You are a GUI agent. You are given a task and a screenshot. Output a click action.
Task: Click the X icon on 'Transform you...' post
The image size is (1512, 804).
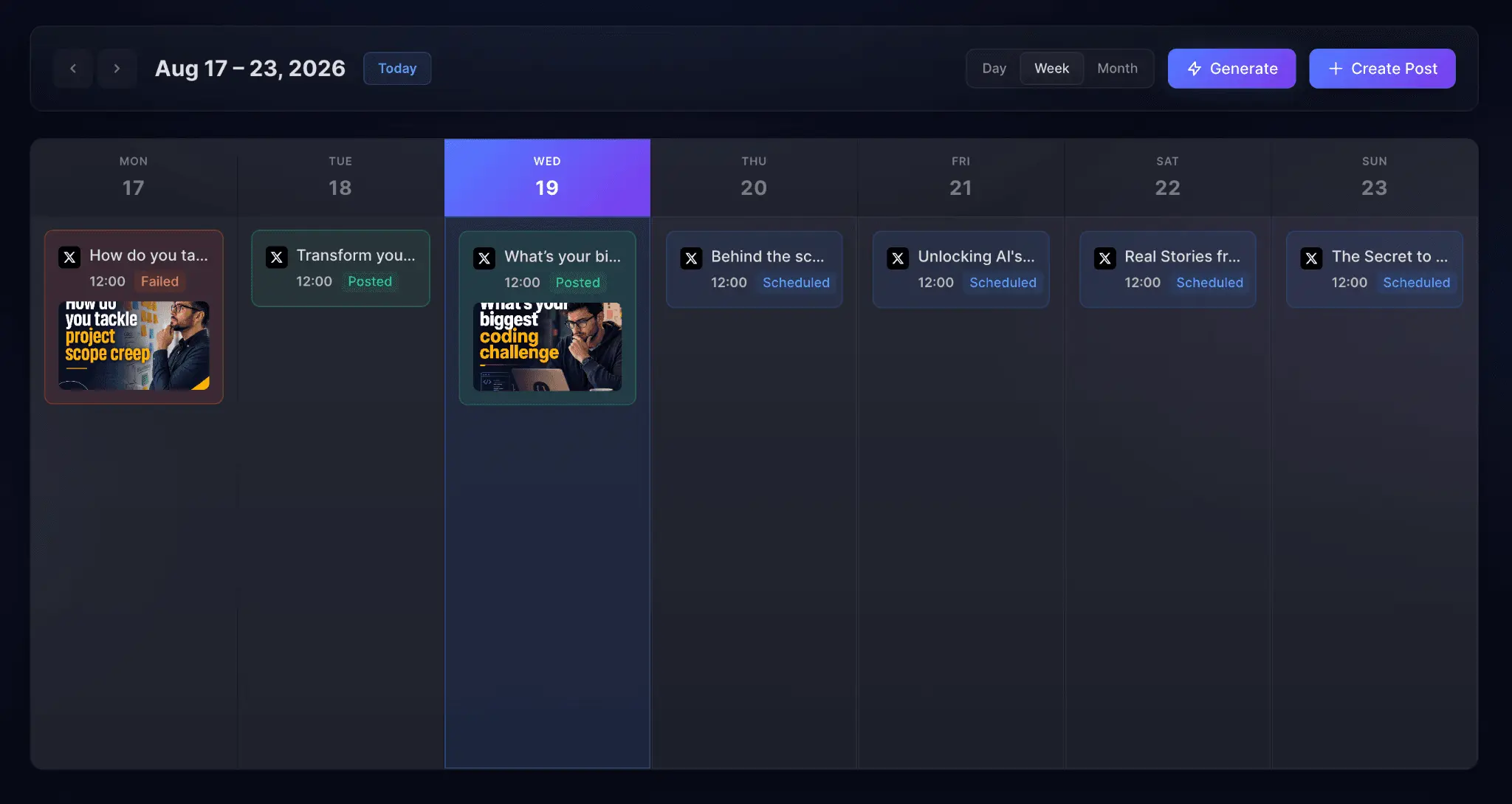[x=277, y=257]
